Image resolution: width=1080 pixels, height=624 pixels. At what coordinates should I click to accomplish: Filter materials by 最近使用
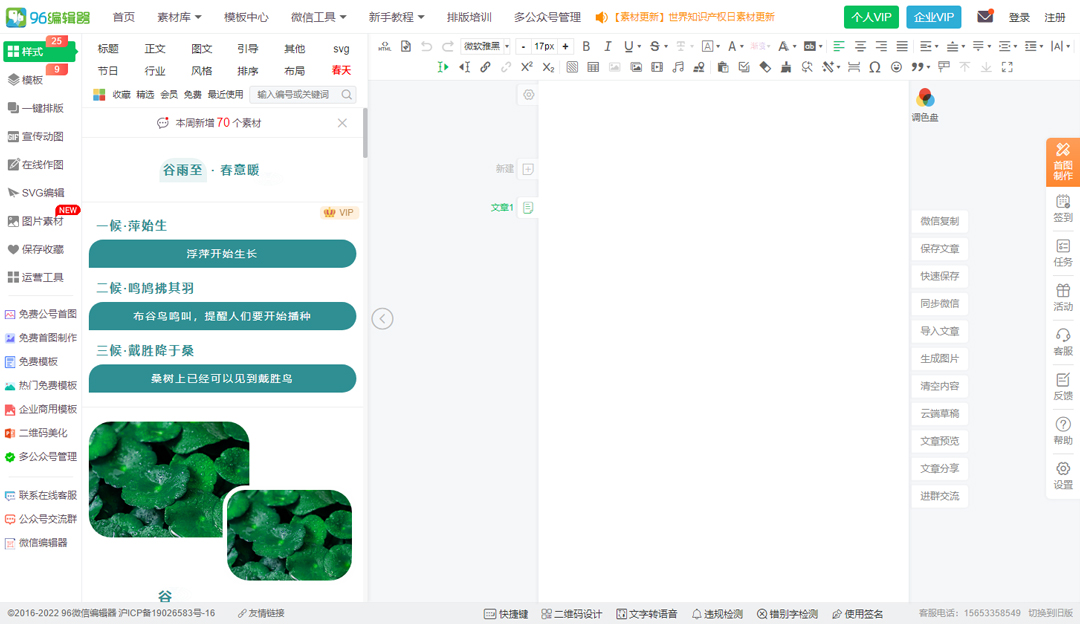pos(225,94)
